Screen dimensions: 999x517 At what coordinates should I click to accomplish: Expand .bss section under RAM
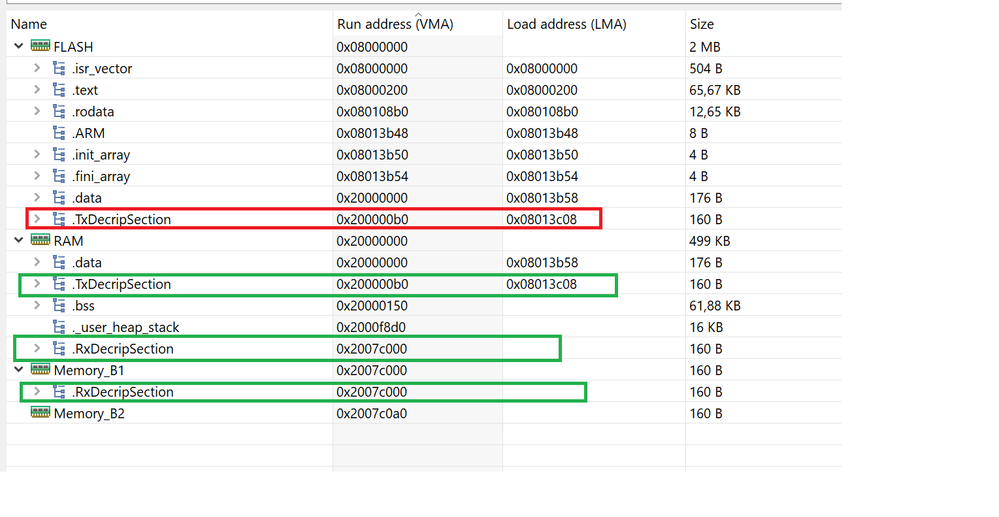coord(37,305)
